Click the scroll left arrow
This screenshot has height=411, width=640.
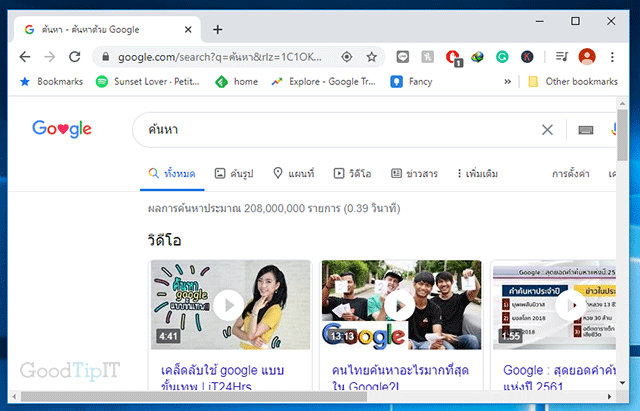point(14,396)
